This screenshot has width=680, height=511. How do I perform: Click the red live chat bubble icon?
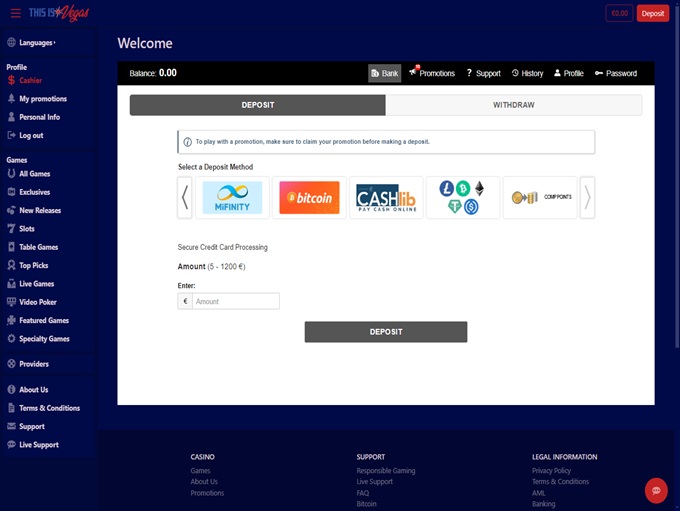click(656, 490)
